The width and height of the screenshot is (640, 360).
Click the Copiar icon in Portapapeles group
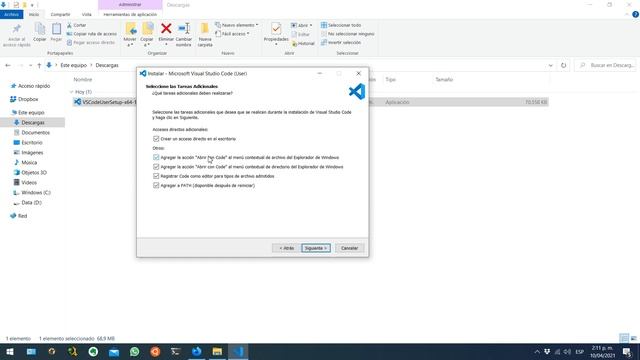[x=40, y=29]
